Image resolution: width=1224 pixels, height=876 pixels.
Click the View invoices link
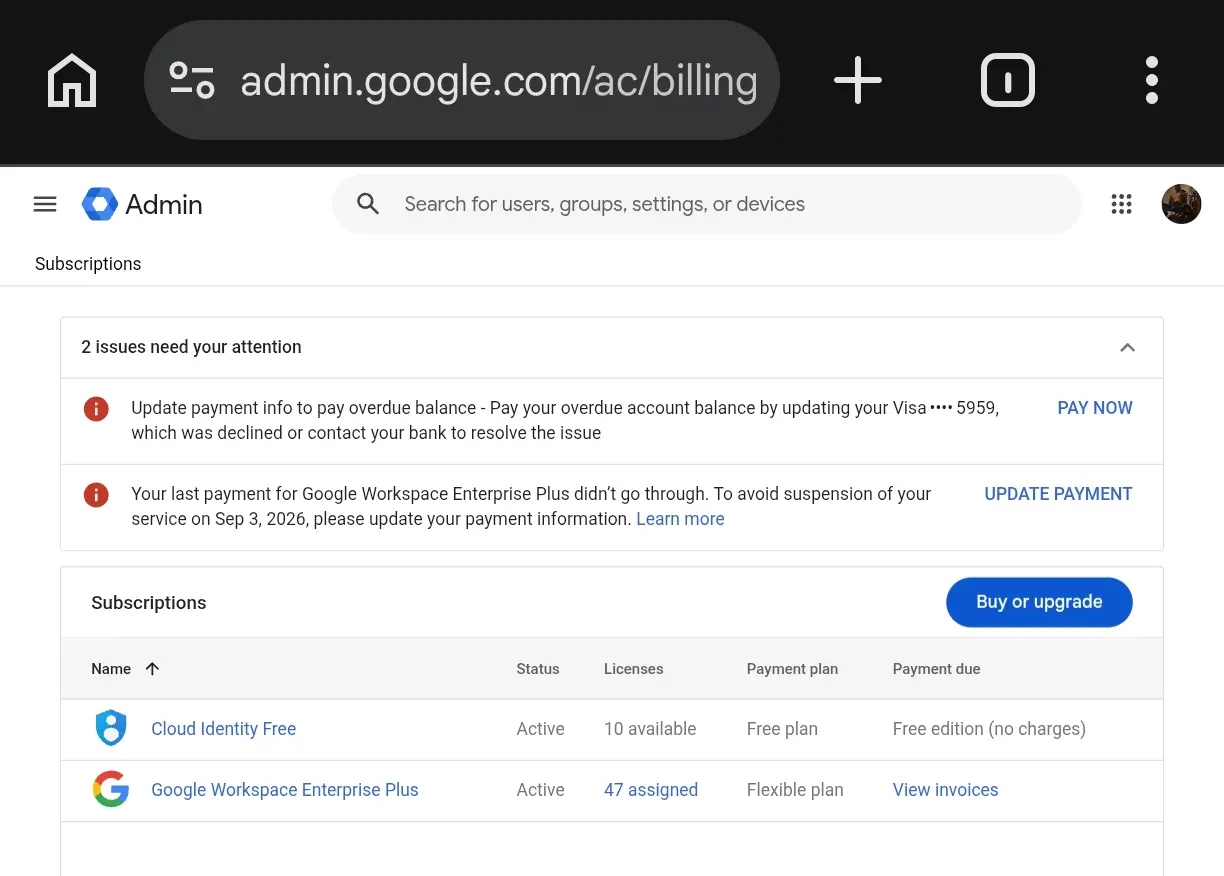coord(945,790)
